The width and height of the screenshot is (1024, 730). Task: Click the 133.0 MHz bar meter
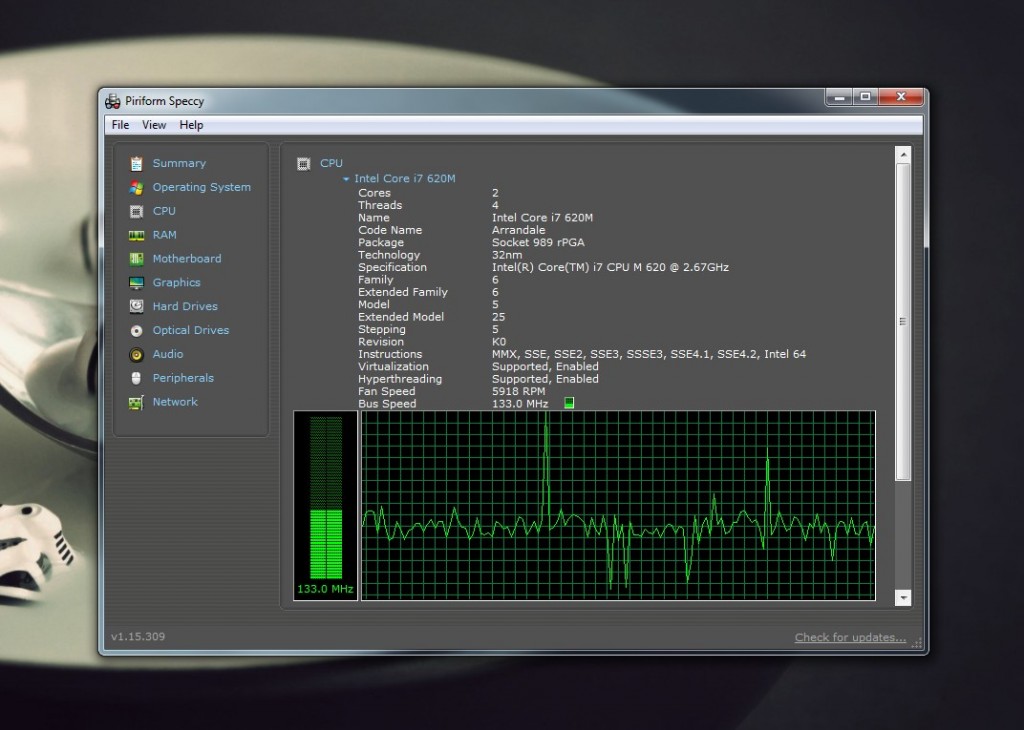pos(325,505)
